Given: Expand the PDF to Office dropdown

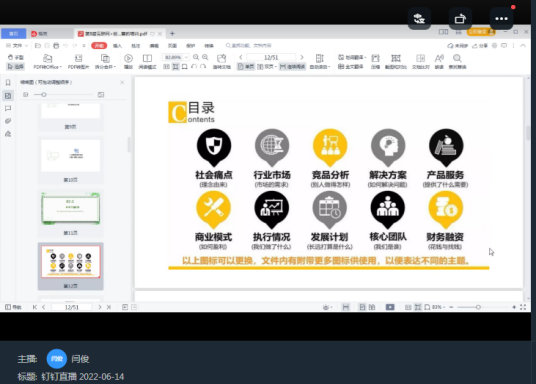Looking at the screenshot, I should [48, 61].
